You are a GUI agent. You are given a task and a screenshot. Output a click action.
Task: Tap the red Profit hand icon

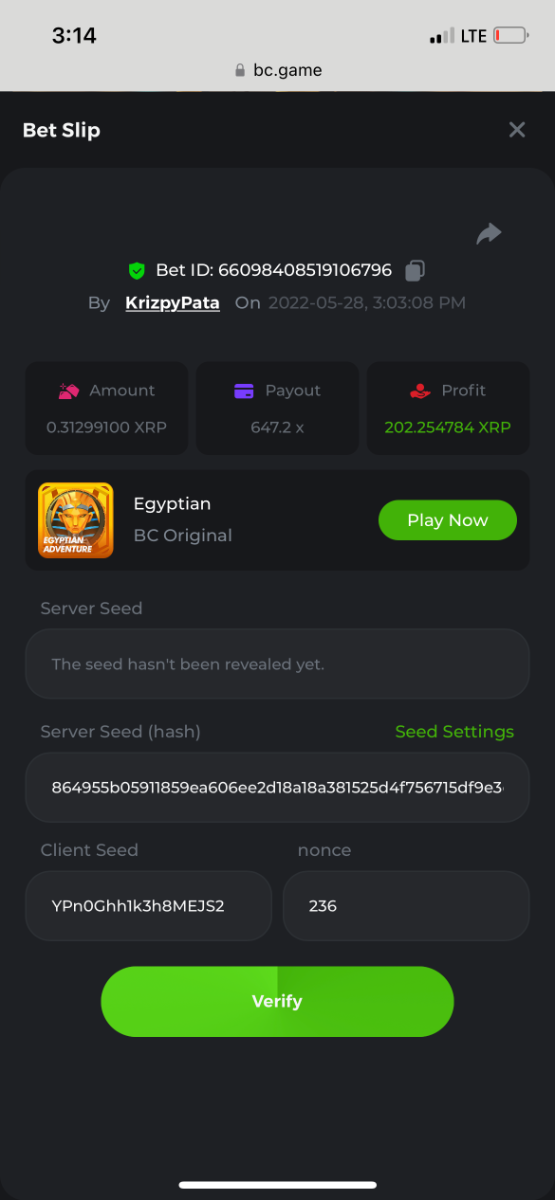tap(420, 391)
